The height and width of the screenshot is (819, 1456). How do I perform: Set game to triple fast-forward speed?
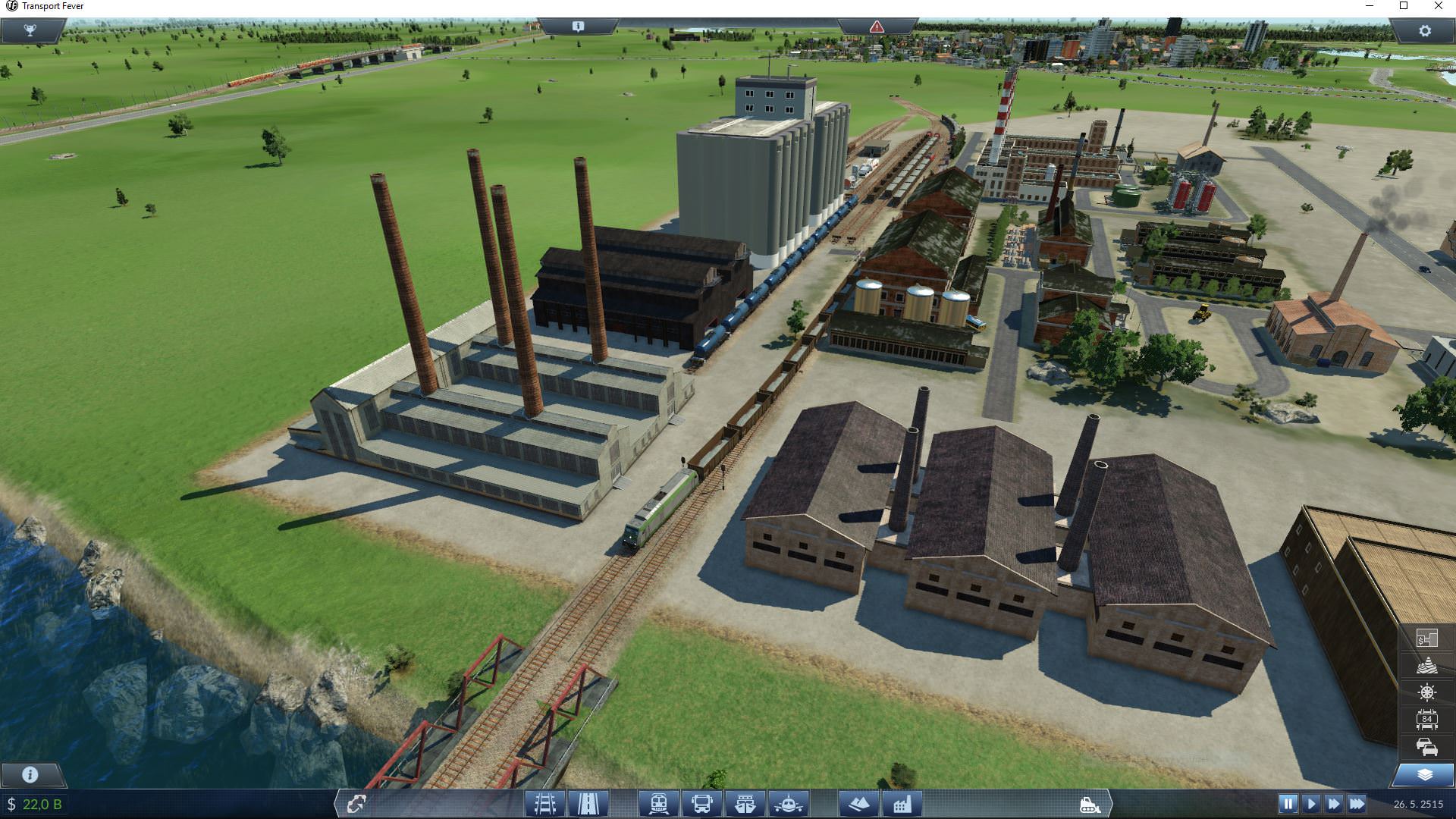coord(1357,804)
